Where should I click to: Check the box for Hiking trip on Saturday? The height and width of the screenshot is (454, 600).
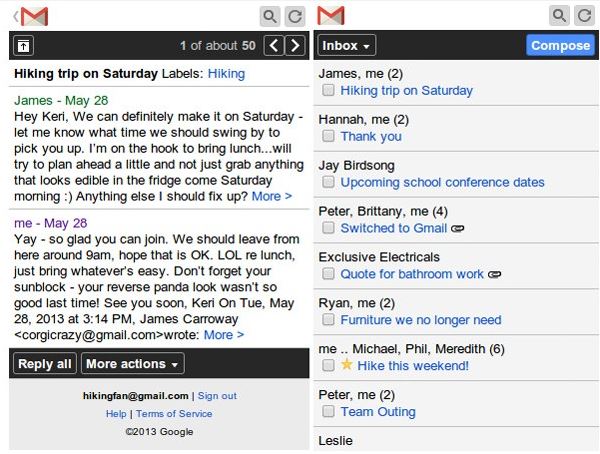(328, 91)
